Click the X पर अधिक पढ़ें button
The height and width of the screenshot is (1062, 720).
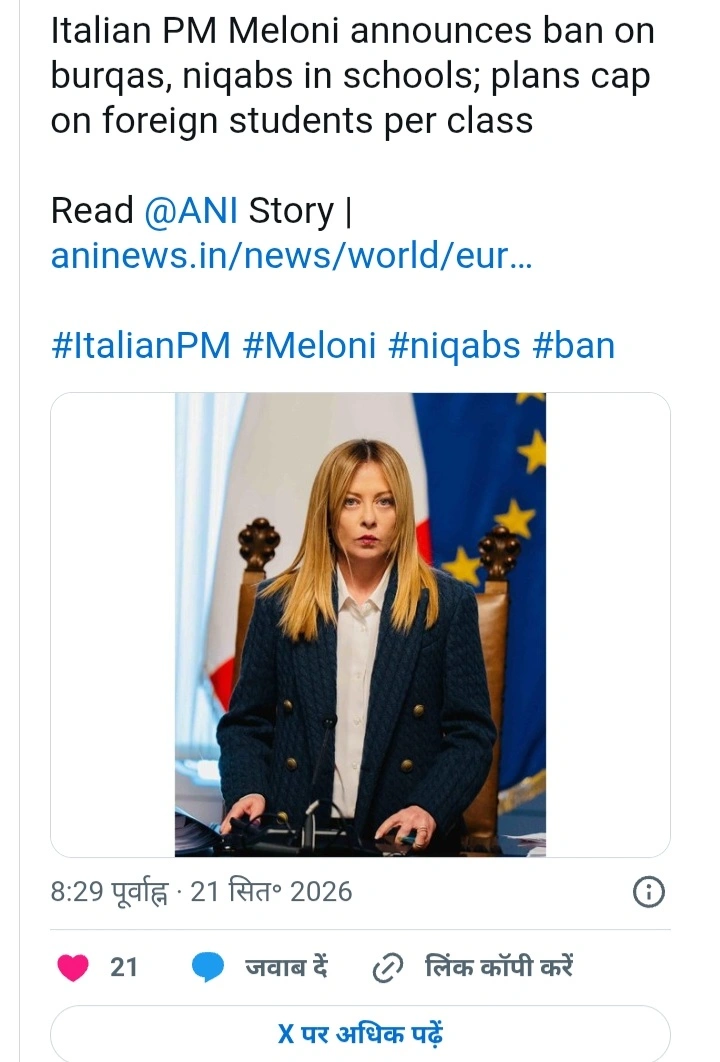tap(360, 1034)
